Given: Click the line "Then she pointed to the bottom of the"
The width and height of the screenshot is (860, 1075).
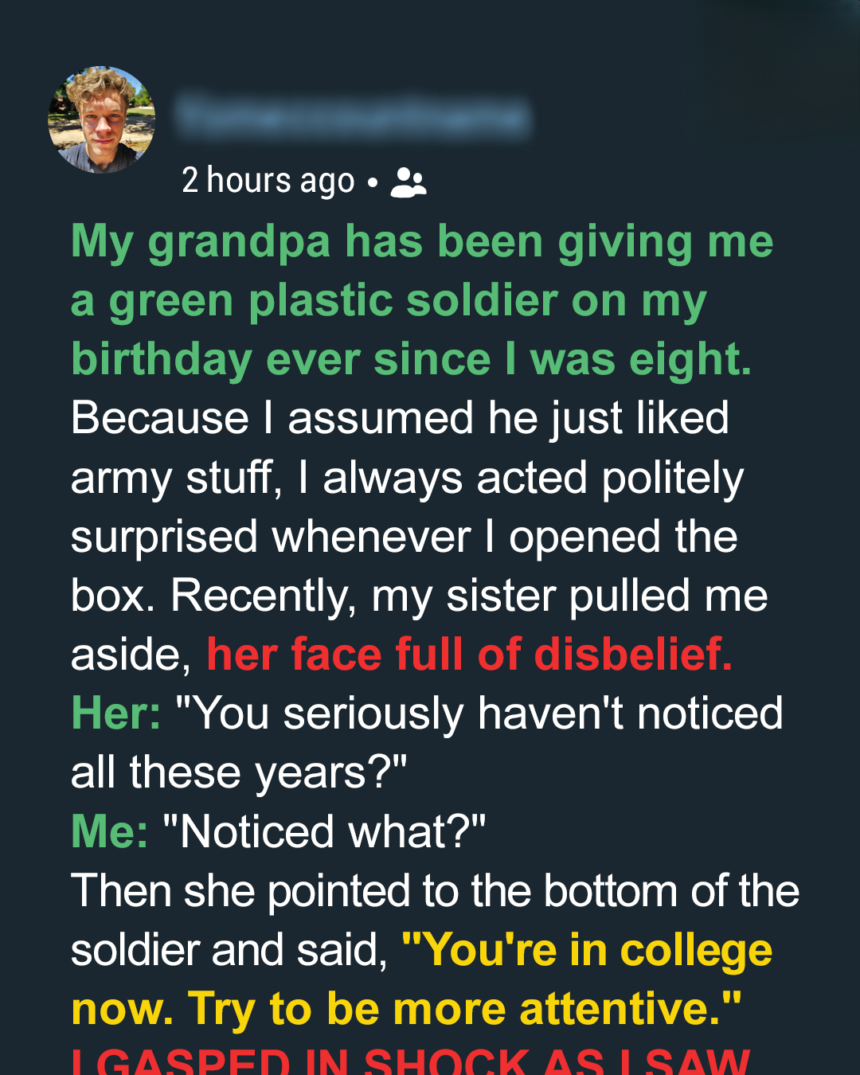Looking at the screenshot, I should tap(435, 891).
